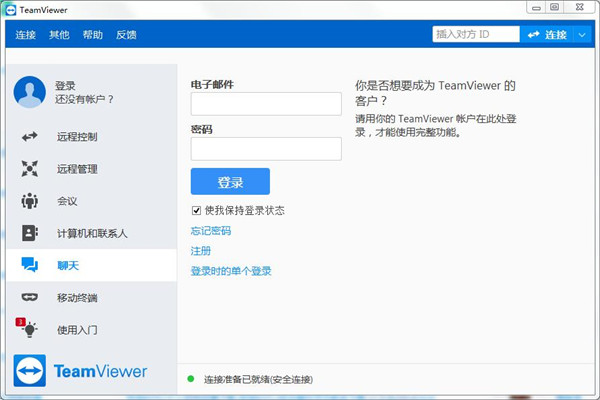This screenshot has width=600, height=400.
Task: Click the computers and contacts icon
Action: pos(29,233)
